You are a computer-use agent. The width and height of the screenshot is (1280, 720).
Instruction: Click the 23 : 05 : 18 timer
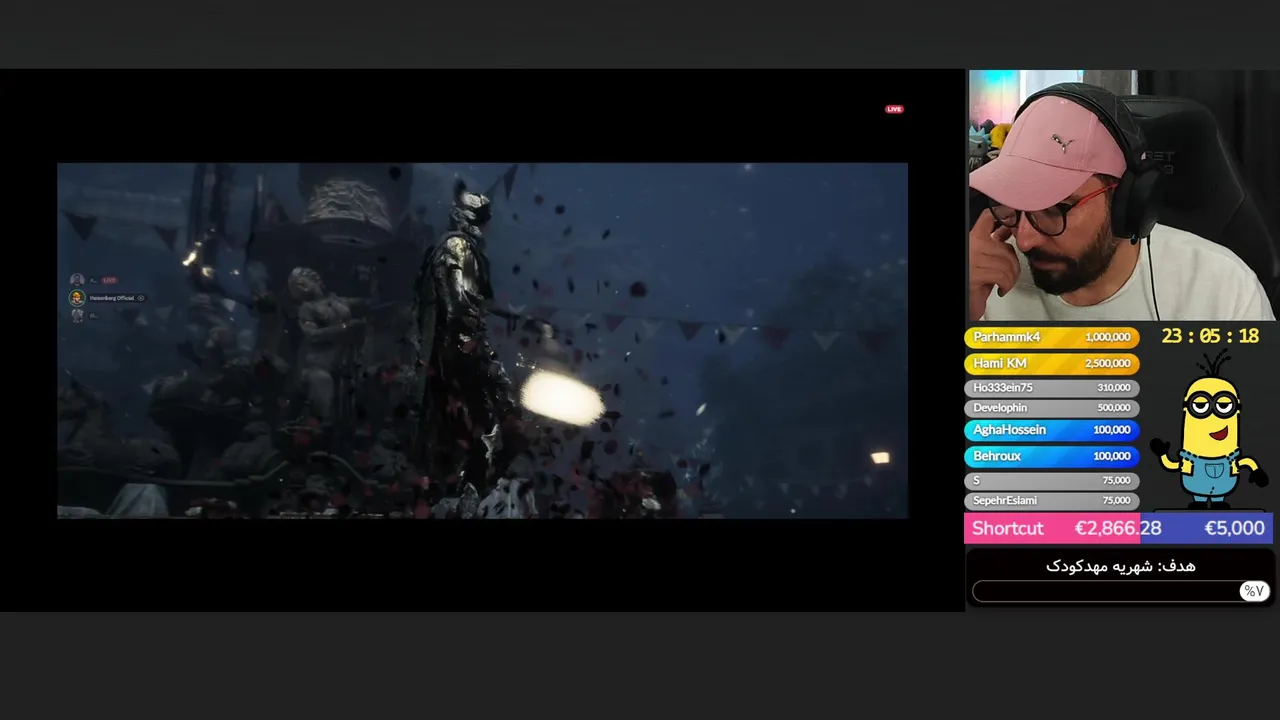1210,336
